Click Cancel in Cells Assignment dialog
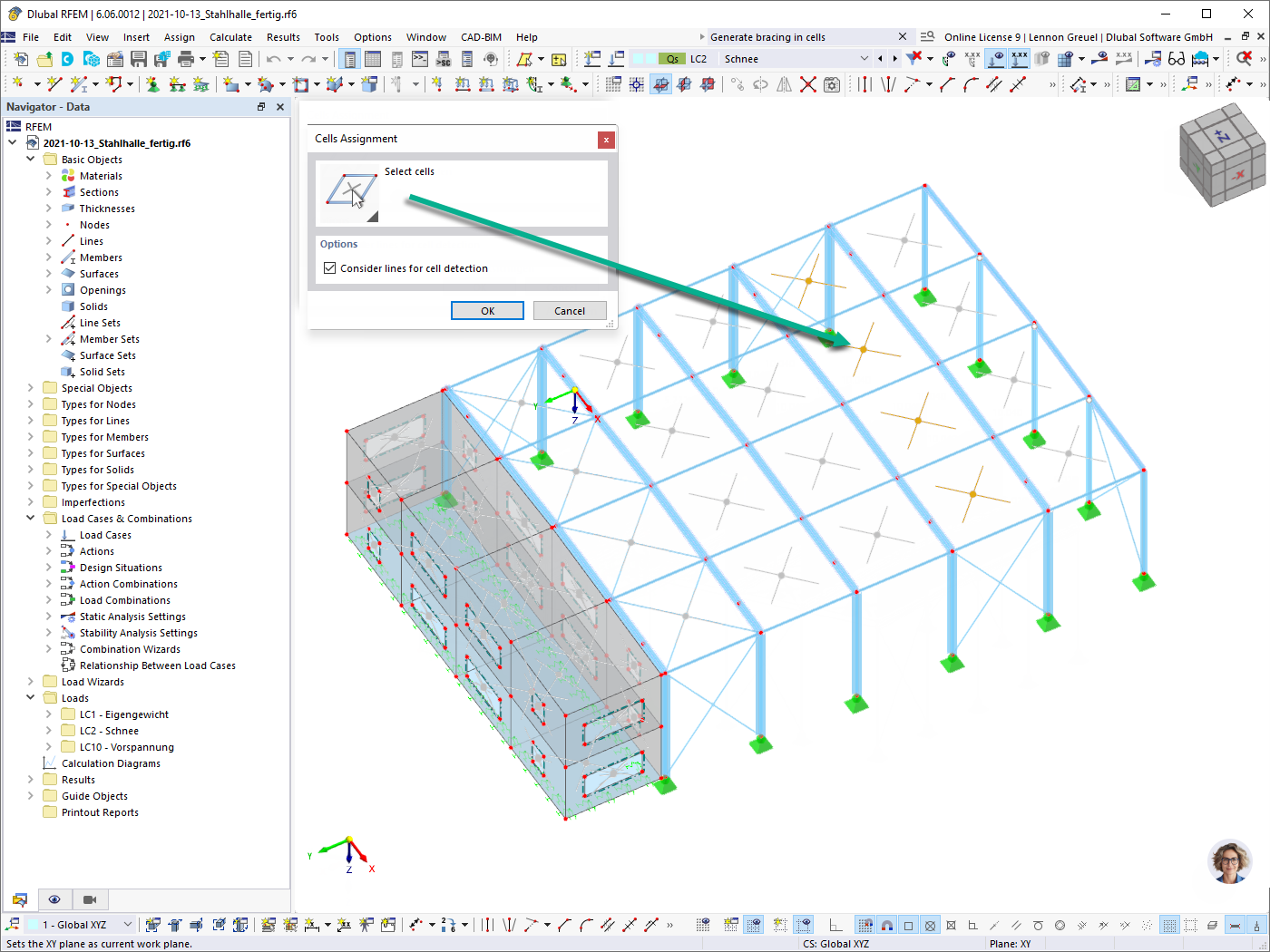Screen dimensions: 1270x952 (x=570, y=311)
